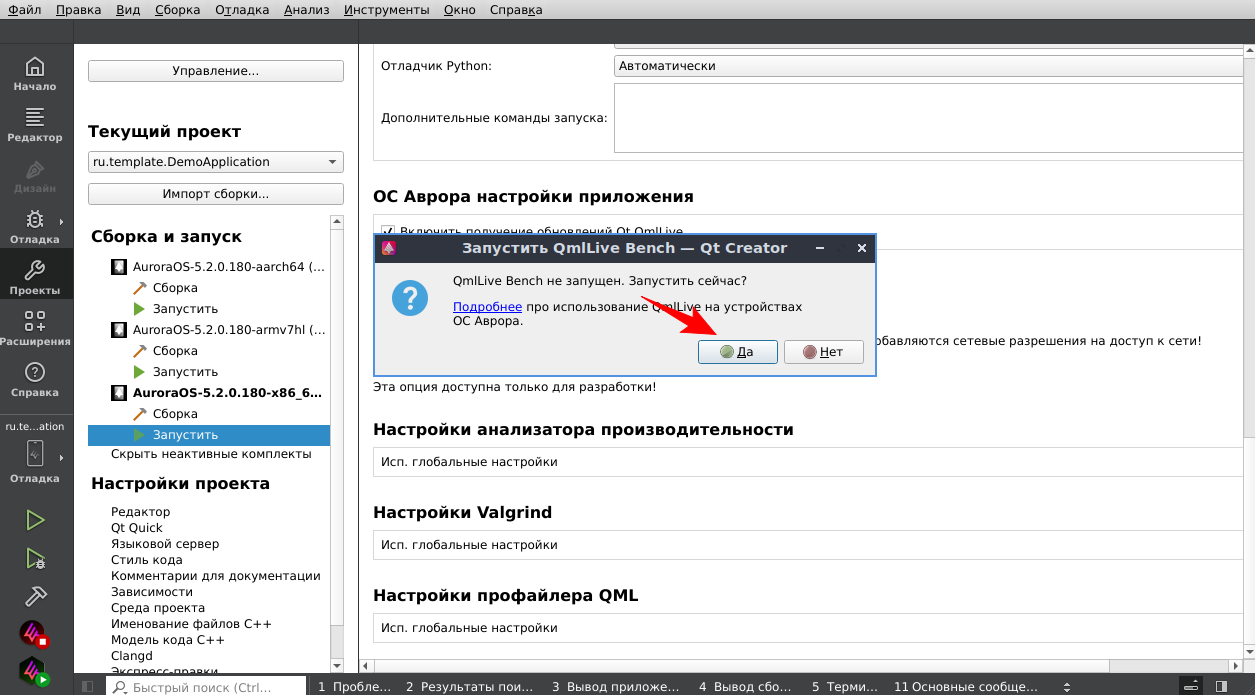This screenshot has width=1255, height=695.
Task: Open the Отладка debug mode
Action: pos(36,227)
